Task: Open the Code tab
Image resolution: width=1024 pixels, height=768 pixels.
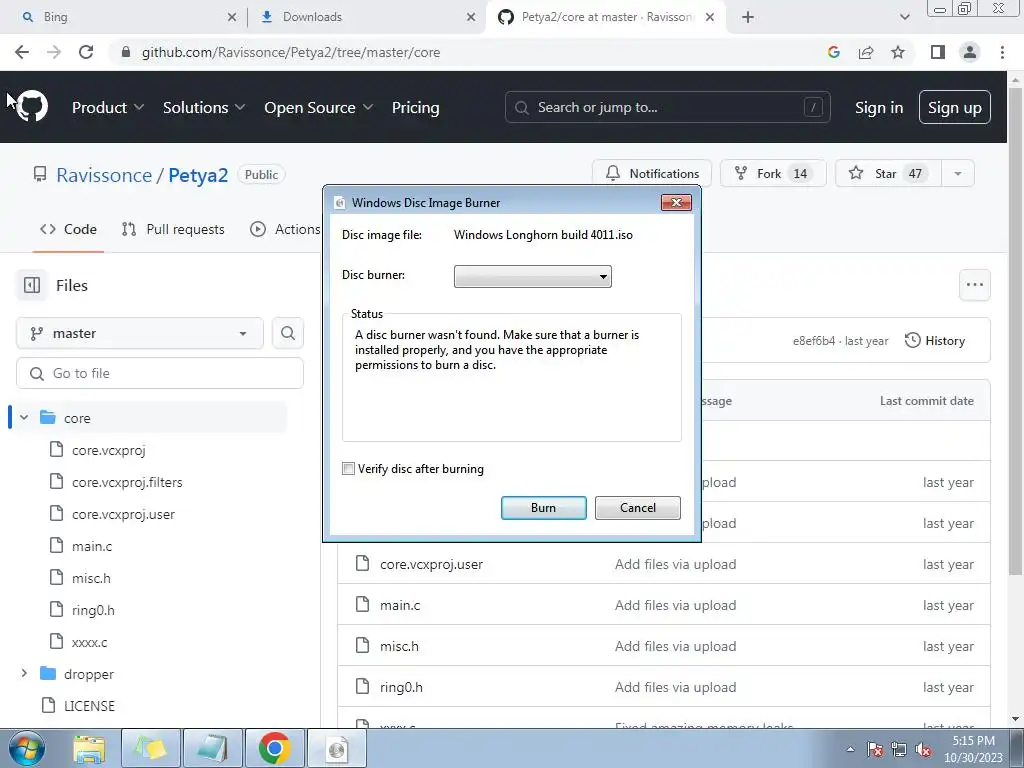Action: coord(69,229)
